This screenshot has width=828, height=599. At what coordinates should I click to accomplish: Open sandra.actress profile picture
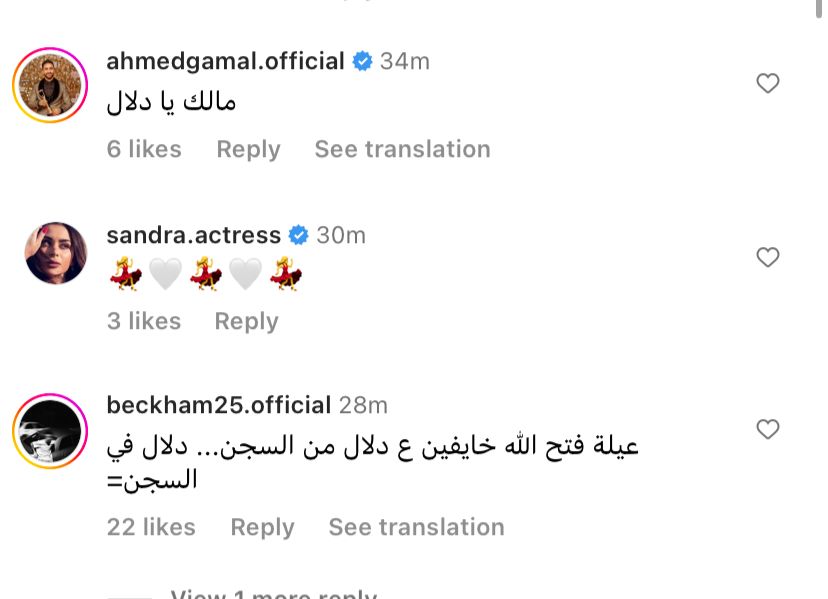55,254
